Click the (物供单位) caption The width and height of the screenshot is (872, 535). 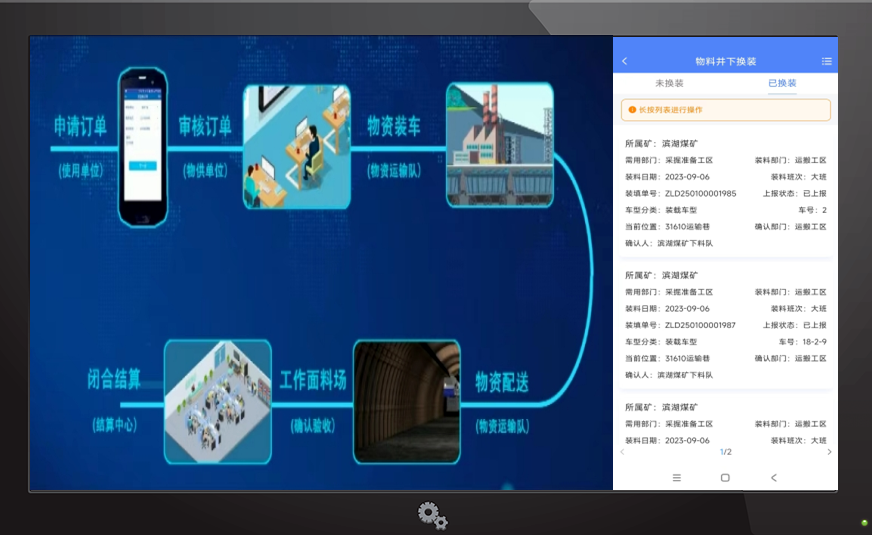205,171
